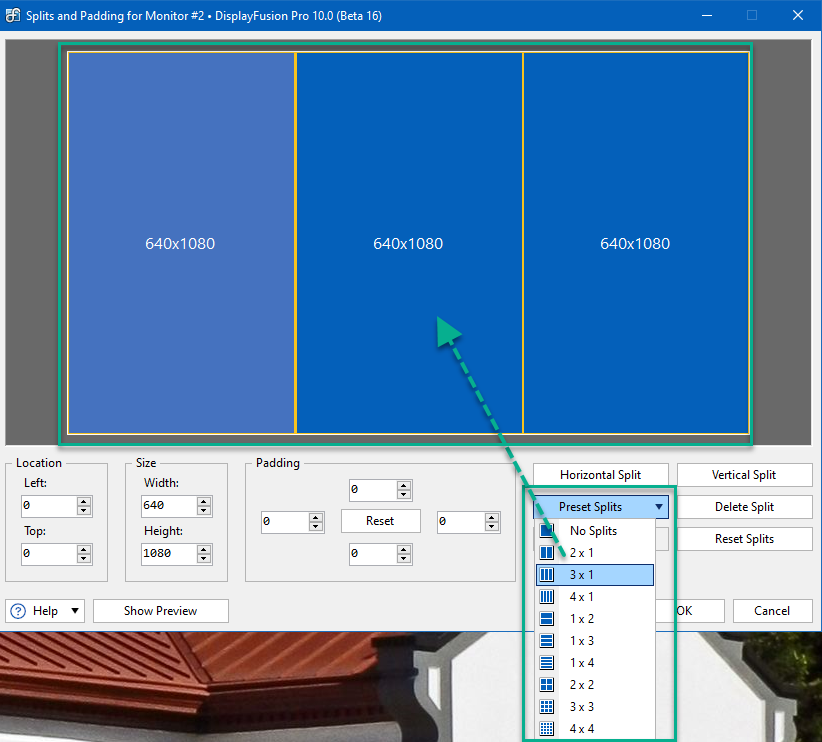Click the DisplayFusion title bar icon
This screenshot has width=822, height=742.
pyautogui.click(x=13, y=15)
